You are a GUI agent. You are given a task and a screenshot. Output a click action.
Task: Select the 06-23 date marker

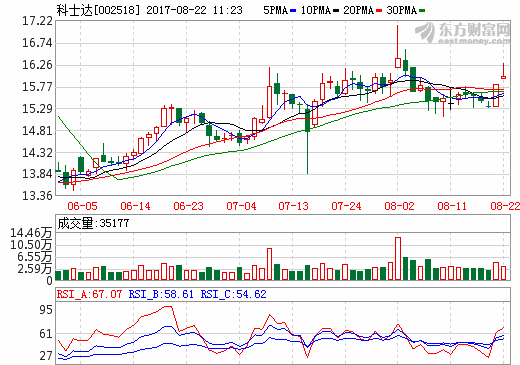(x=188, y=206)
